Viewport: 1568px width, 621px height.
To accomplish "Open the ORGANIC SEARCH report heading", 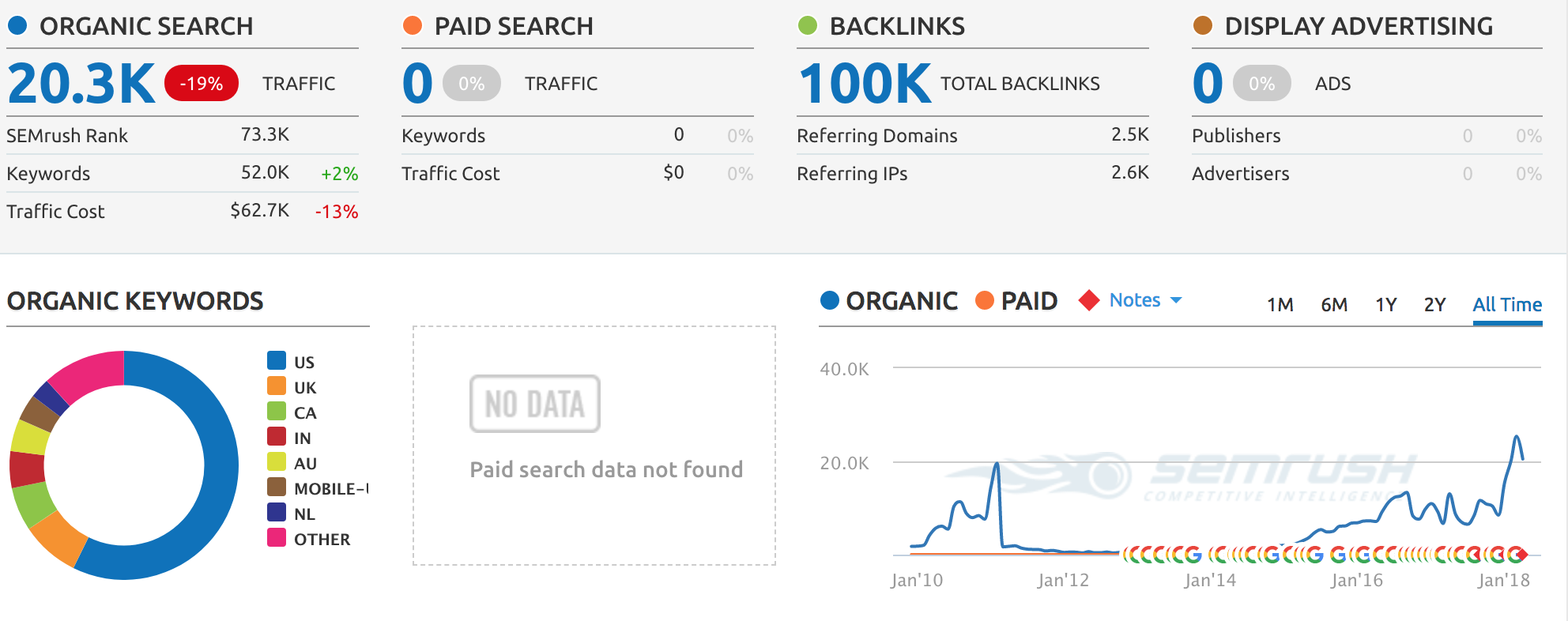I will (x=146, y=26).
